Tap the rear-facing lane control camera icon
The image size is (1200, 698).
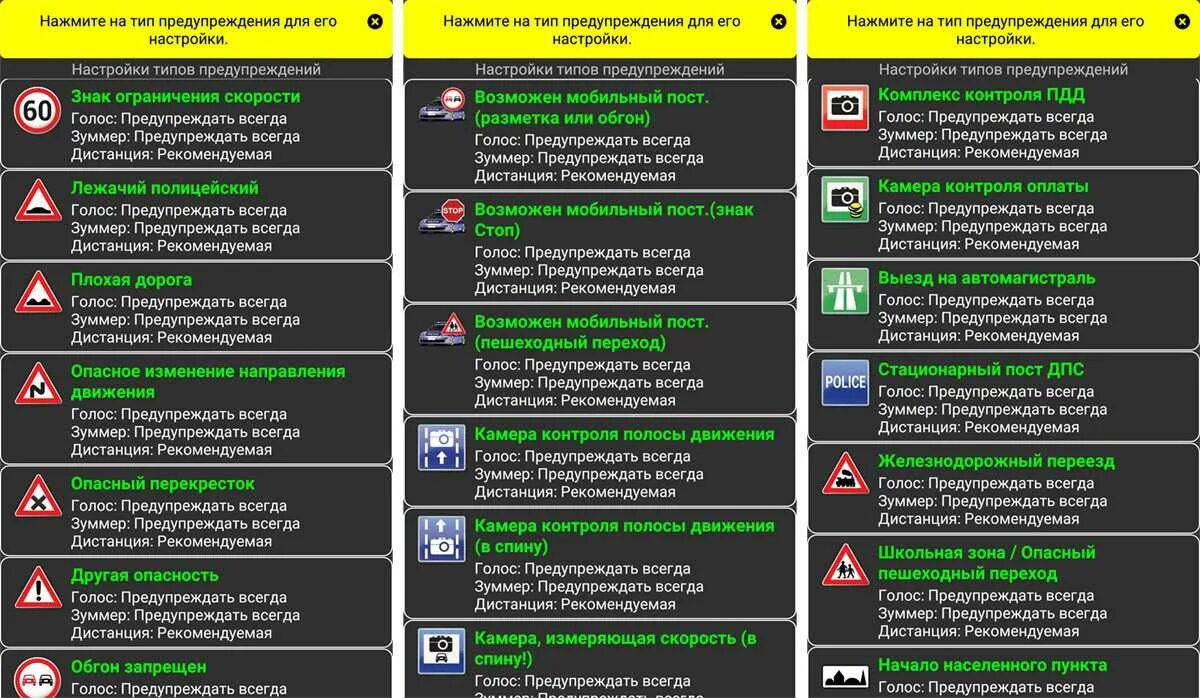point(441,538)
